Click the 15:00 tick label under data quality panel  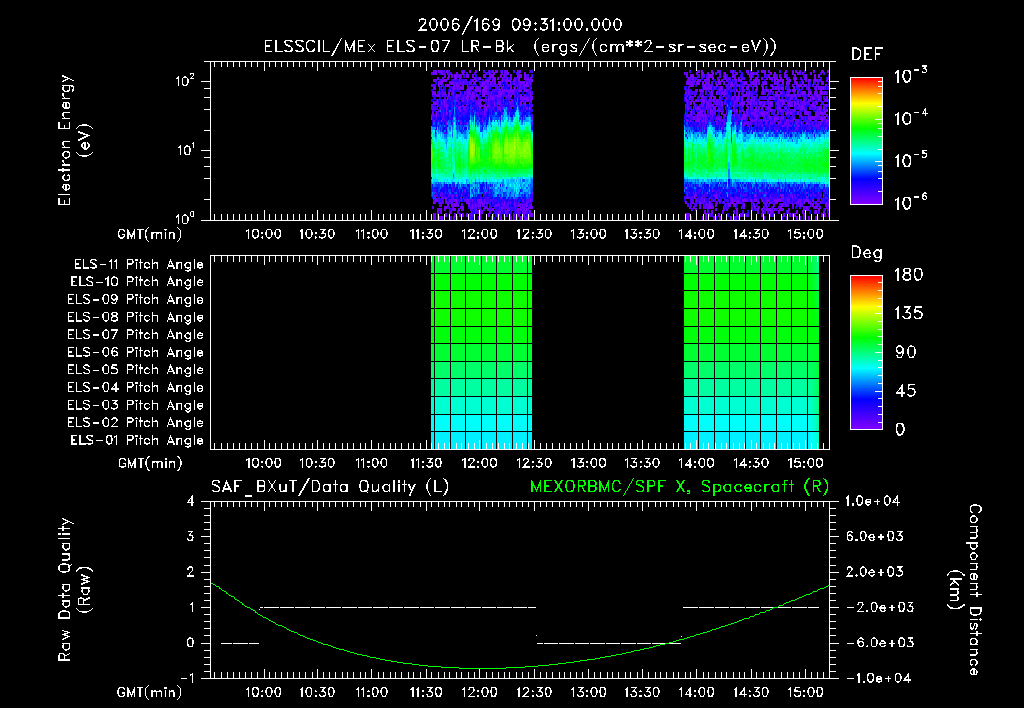(805, 692)
